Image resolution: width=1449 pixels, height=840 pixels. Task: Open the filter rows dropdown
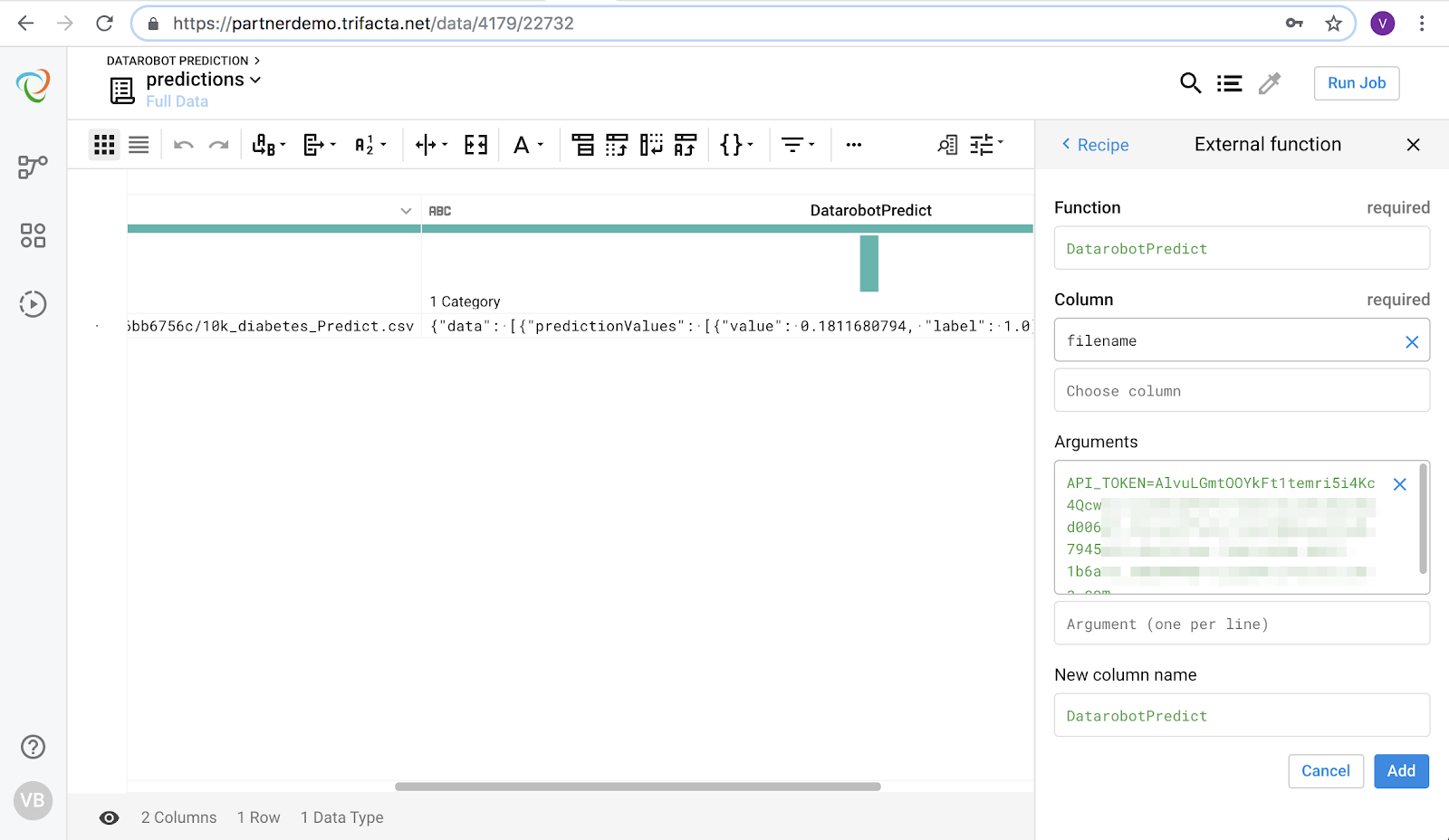pos(798,145)
